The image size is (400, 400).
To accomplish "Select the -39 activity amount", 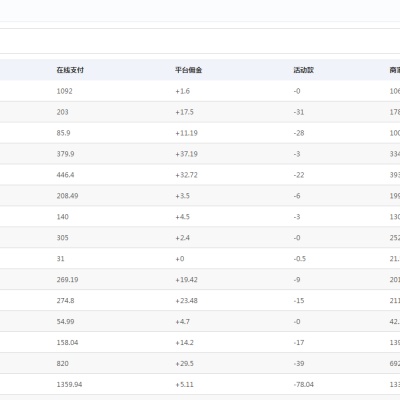I will coord(299,364).
